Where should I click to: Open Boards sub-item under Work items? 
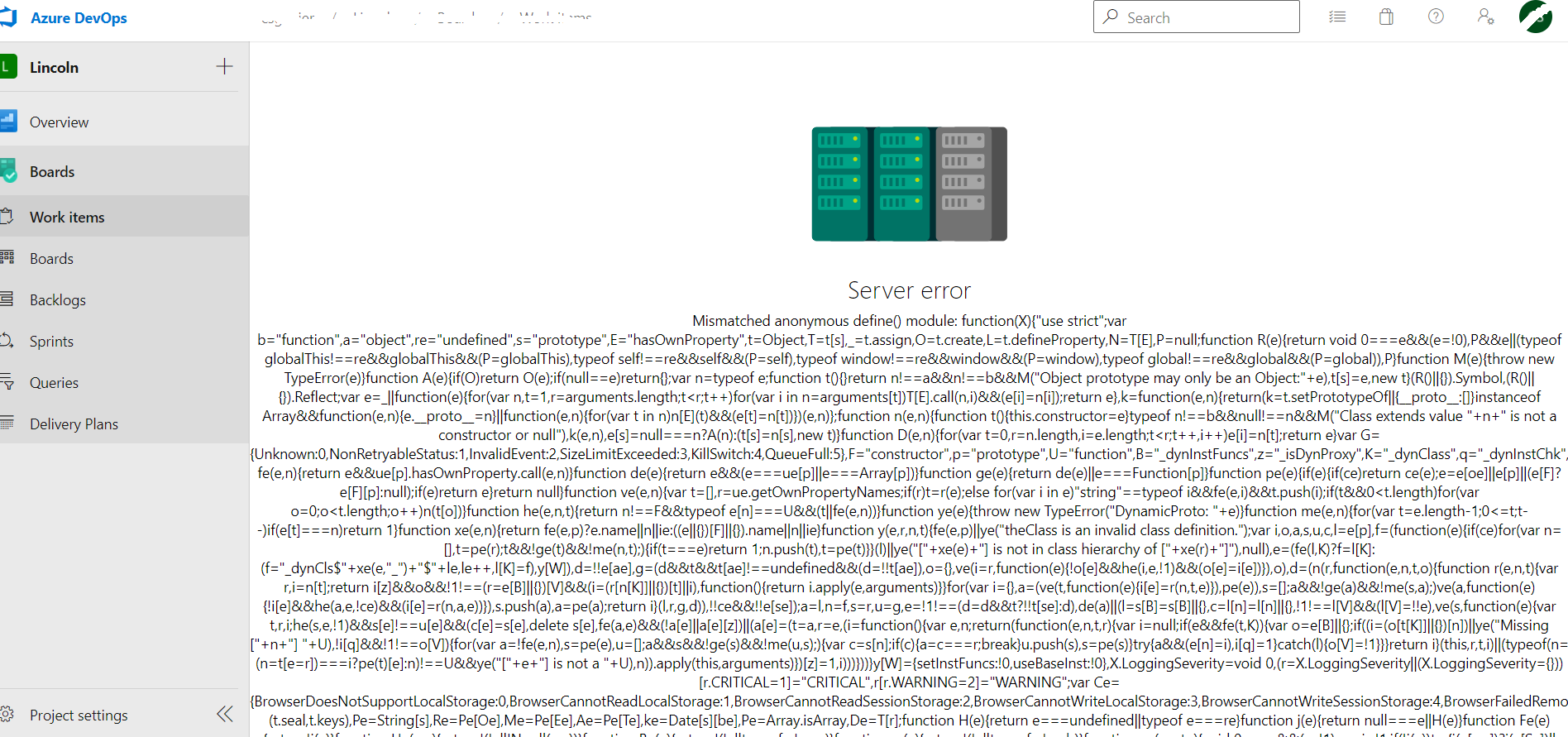(x=124, y=258)
